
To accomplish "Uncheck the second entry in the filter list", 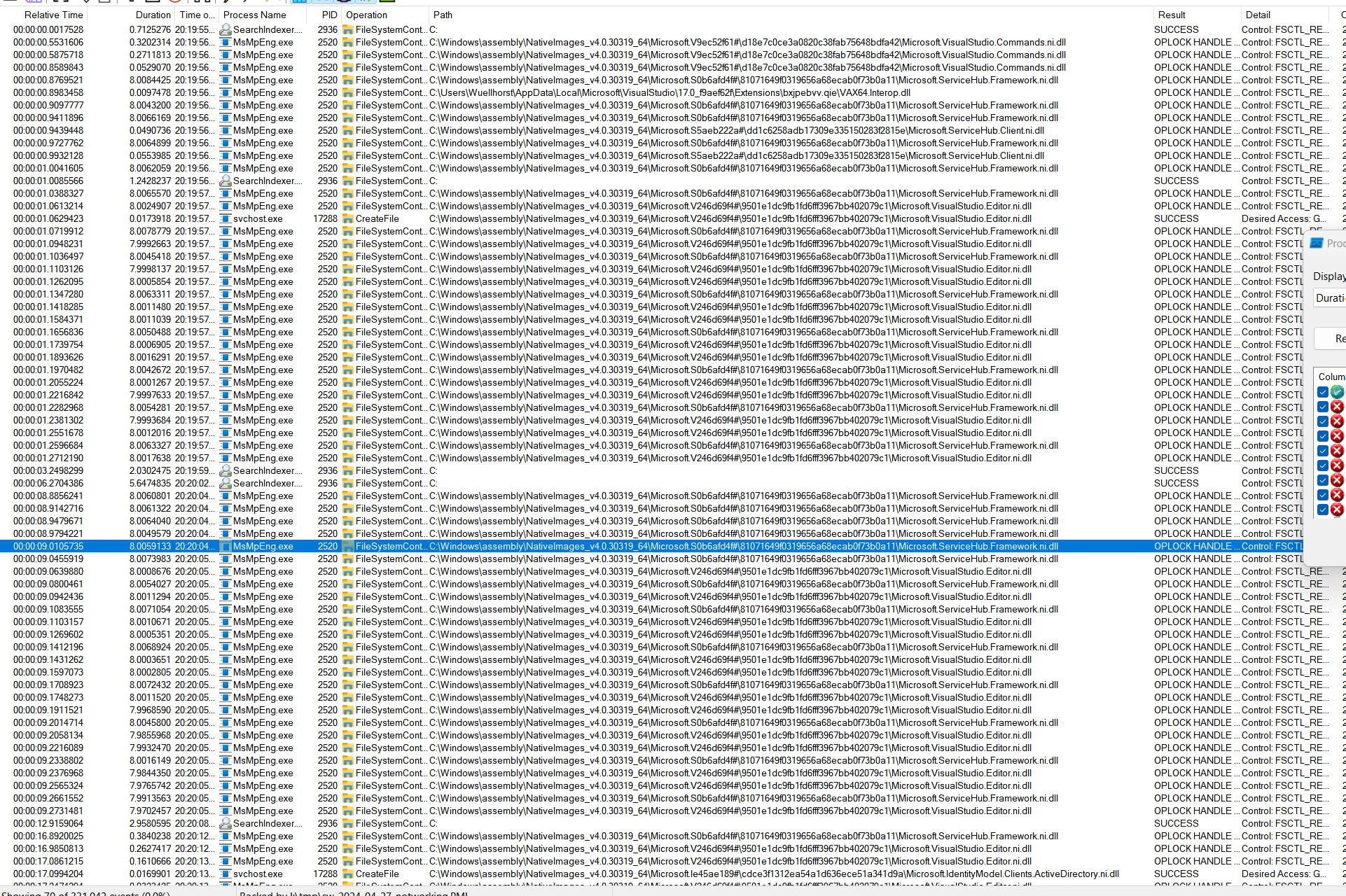I will (x=1323, y=406).
